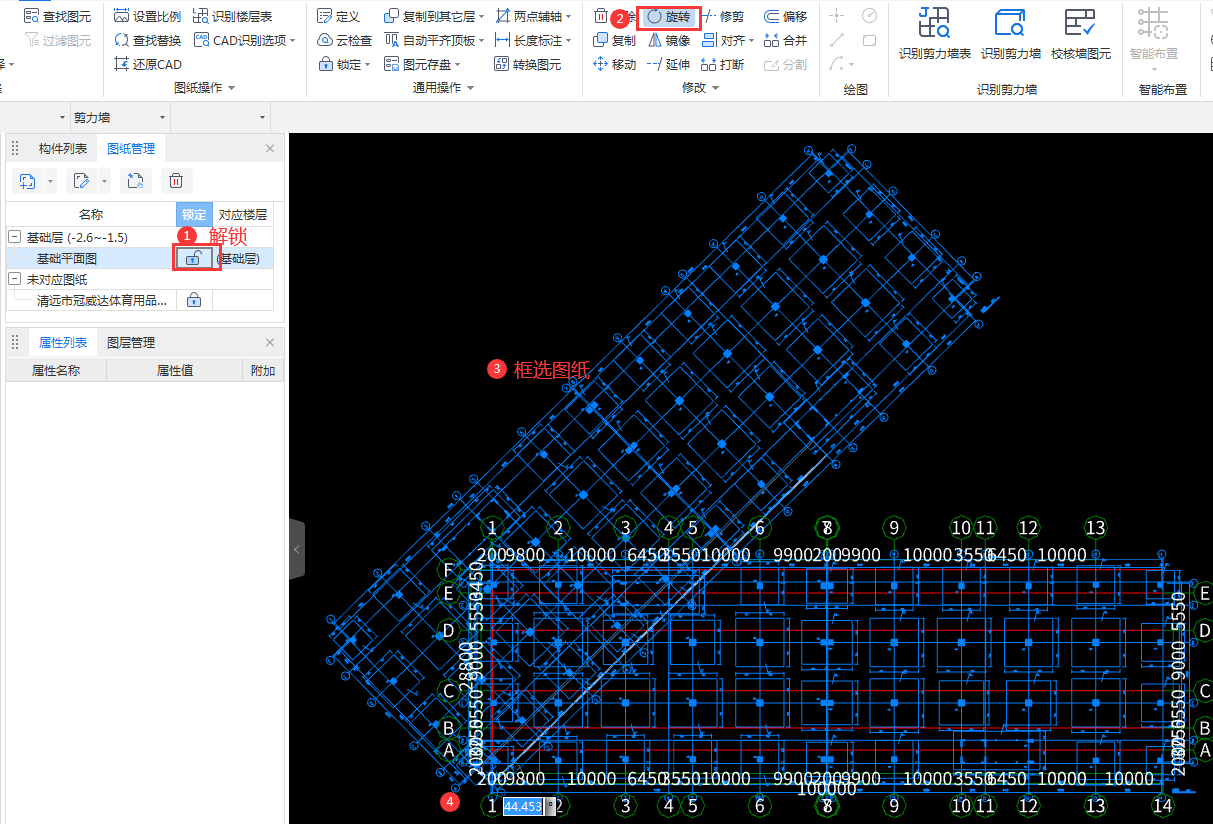
Task: Click the 属性值 column header
Action: point(175,370)
